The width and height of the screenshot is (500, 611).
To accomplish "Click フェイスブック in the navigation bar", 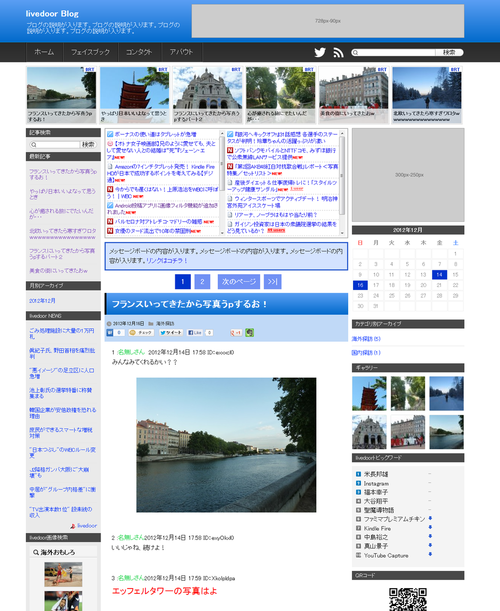I will pyautogui.click(x=90, y=52).
